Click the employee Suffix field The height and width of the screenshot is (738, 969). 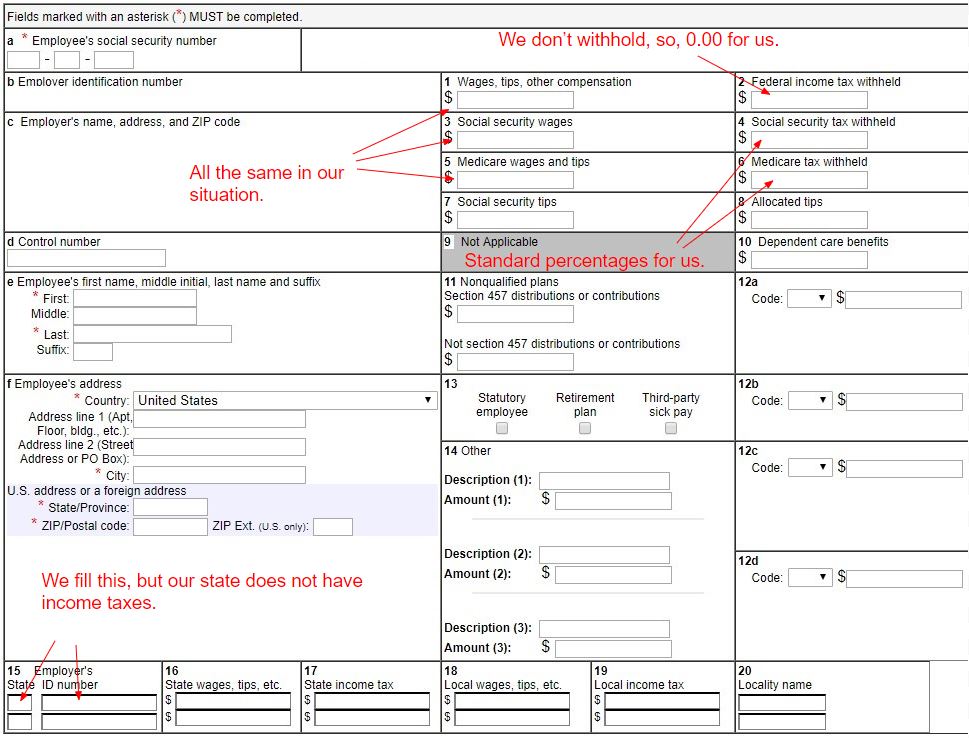tap(93, 352)
